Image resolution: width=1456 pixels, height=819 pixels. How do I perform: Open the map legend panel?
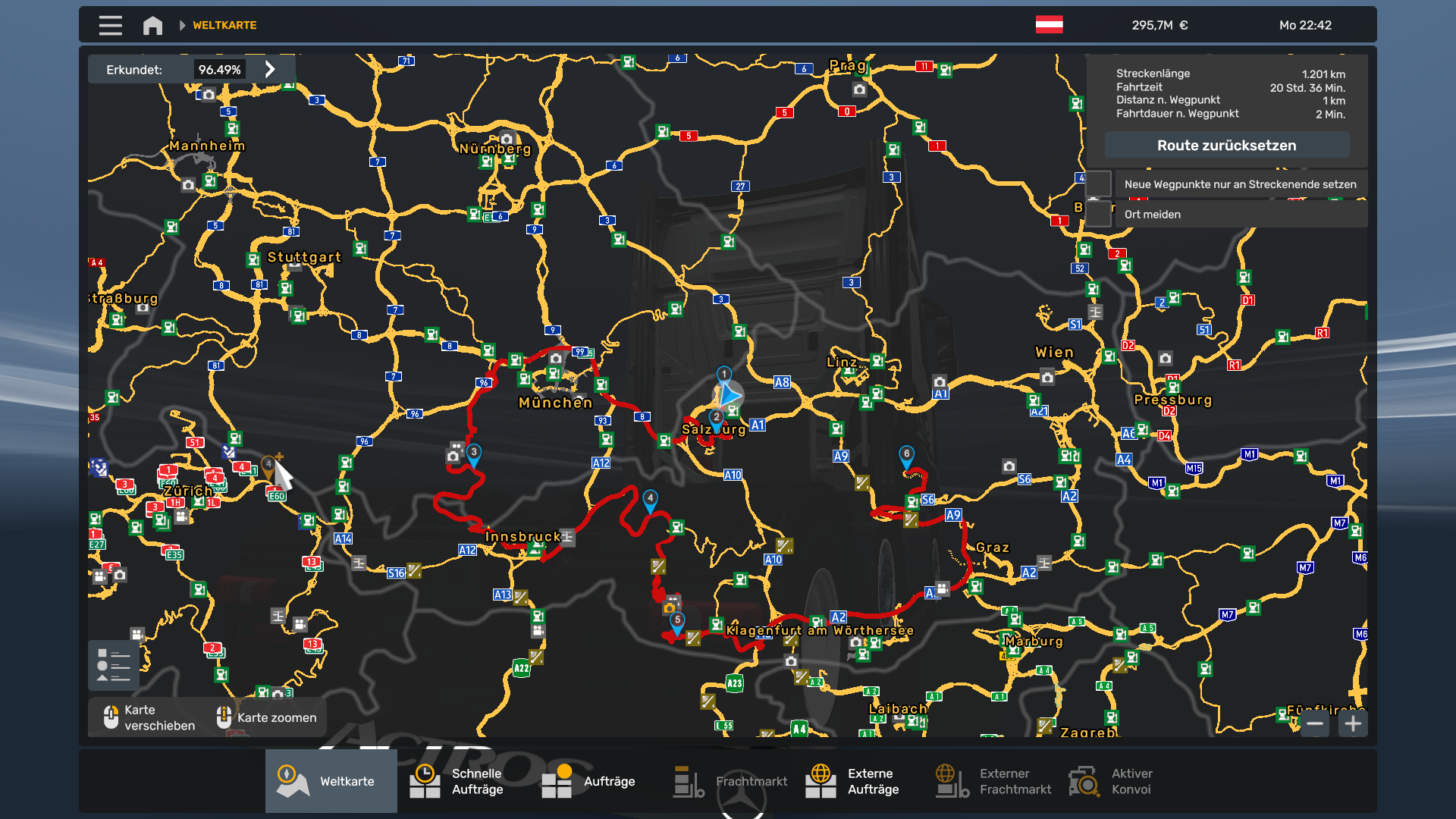(x=113, y=665)
